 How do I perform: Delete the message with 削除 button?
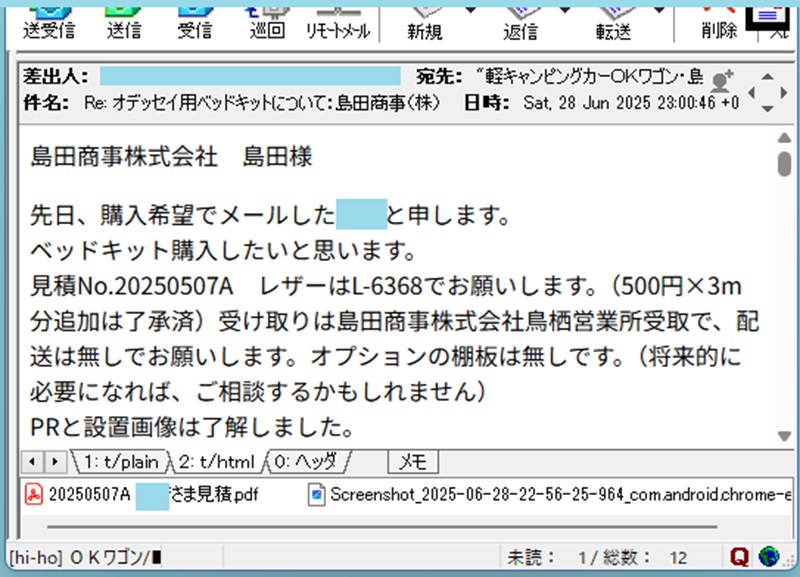(x=718, y=22)
